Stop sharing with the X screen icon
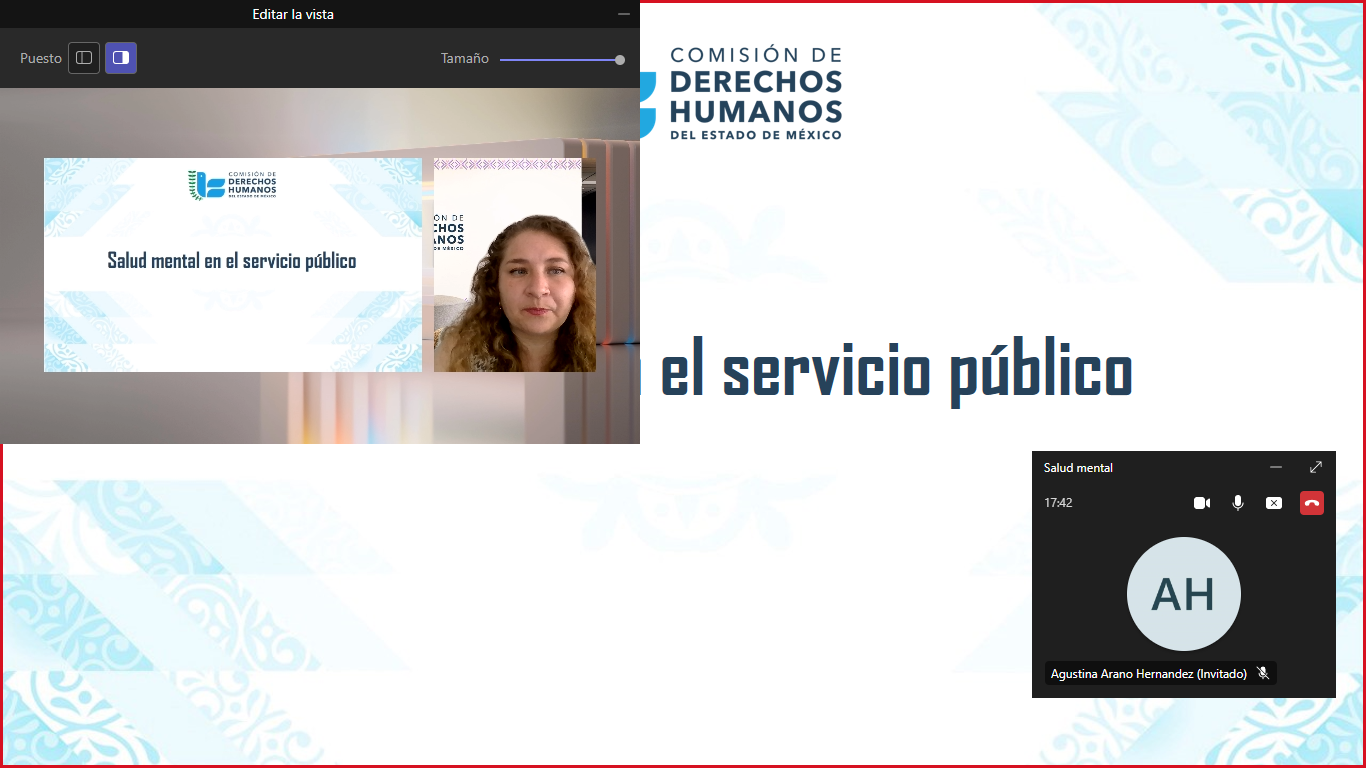This screenshot has width=1366, height=768. [x=1274, y=503]
